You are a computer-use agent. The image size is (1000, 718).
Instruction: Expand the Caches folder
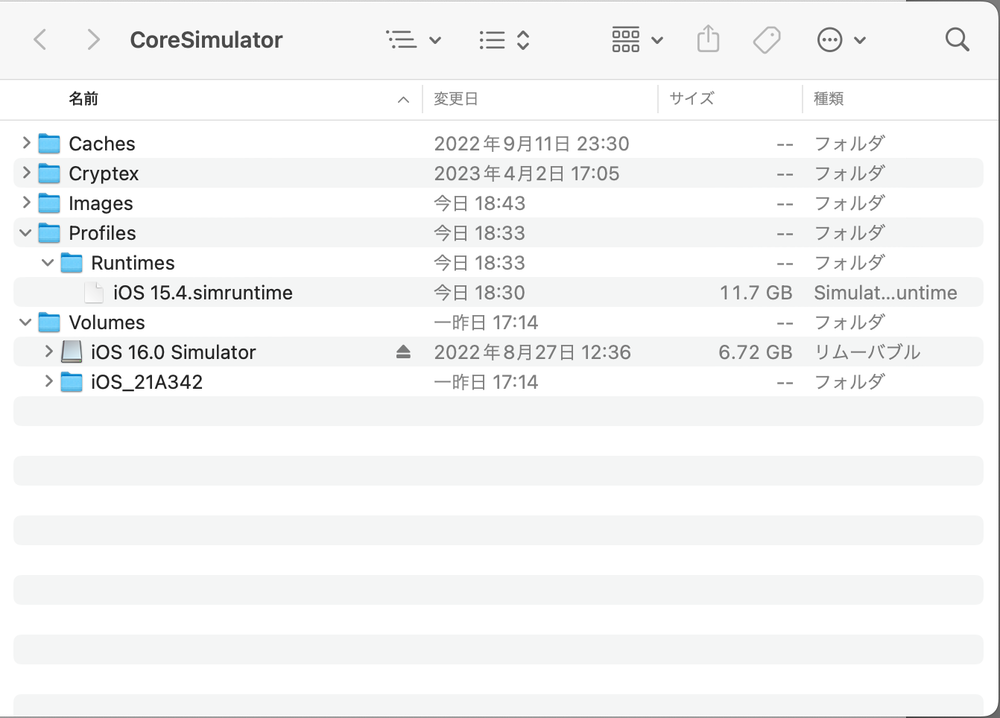coord(26,143)
